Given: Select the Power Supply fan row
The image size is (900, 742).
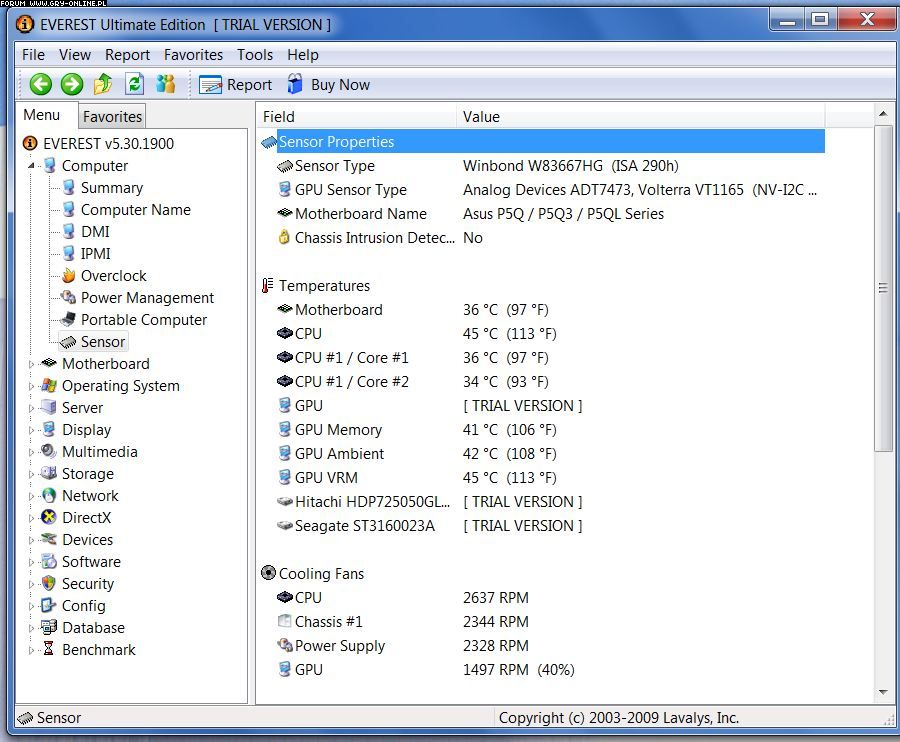Looking at the screenshot, I should click(542, 646).
